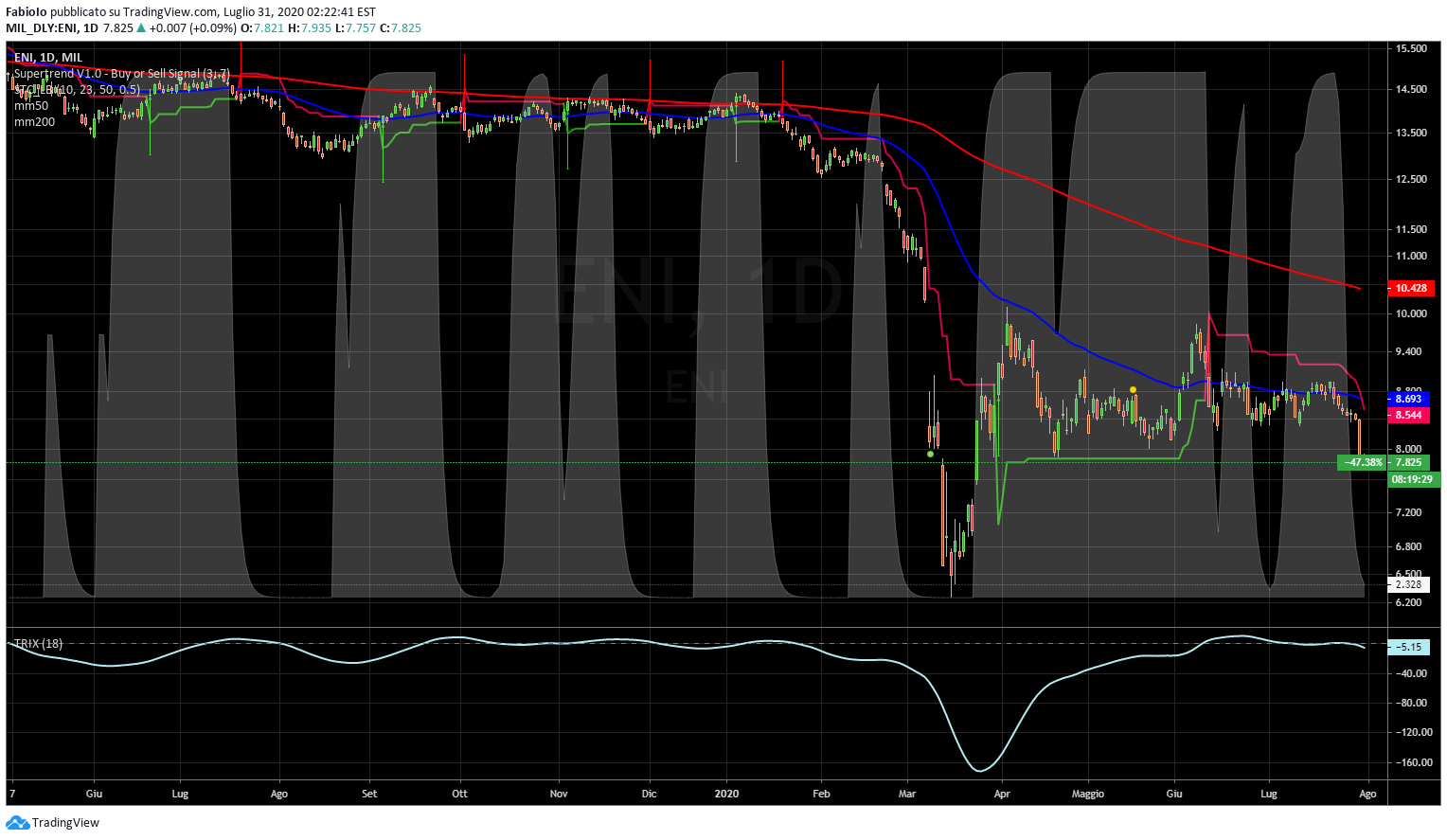1447x840 pixels.
Task: Click the -160.00 TRIX axis label
Action: click(1412, 762)
